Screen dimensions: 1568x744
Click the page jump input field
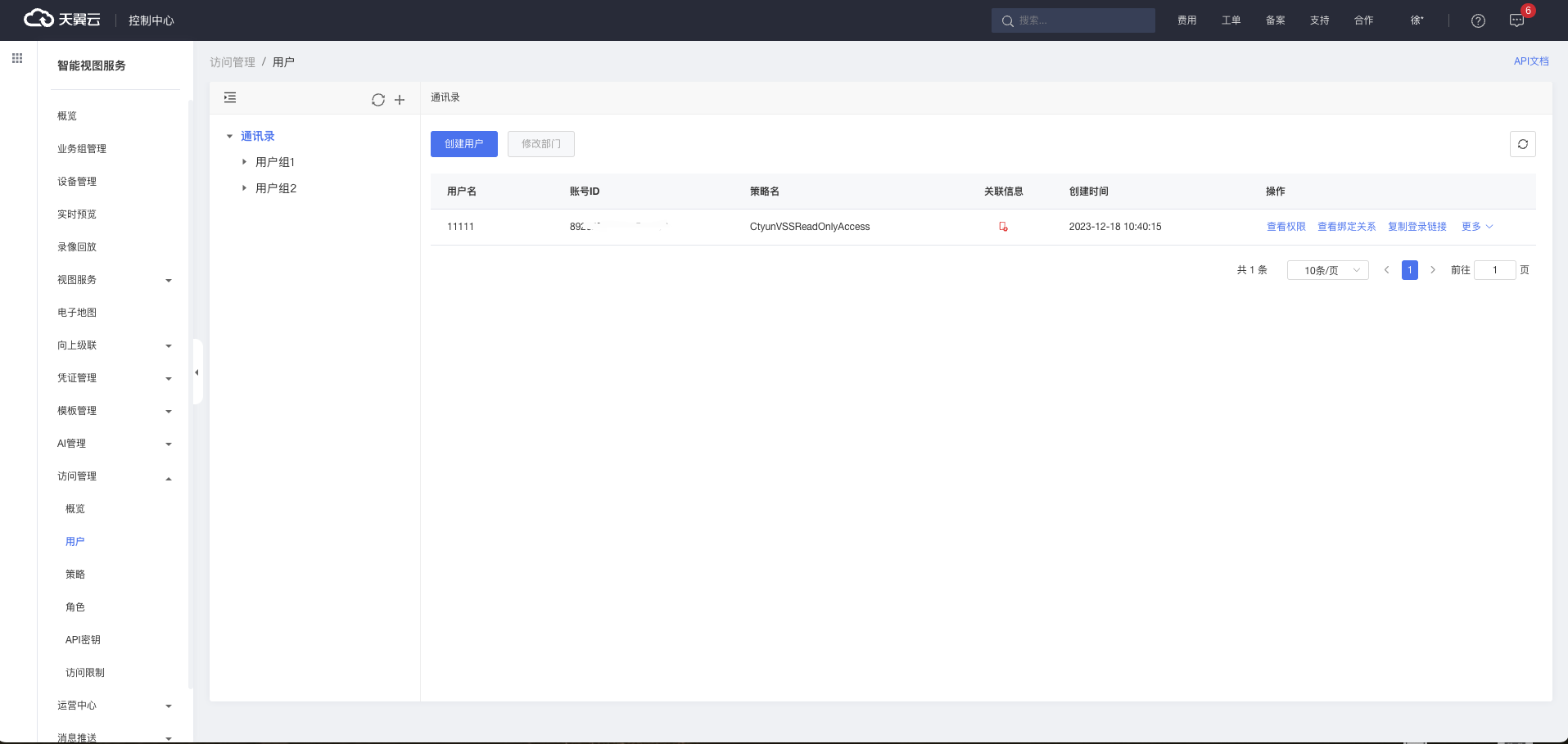point(1494,270)
